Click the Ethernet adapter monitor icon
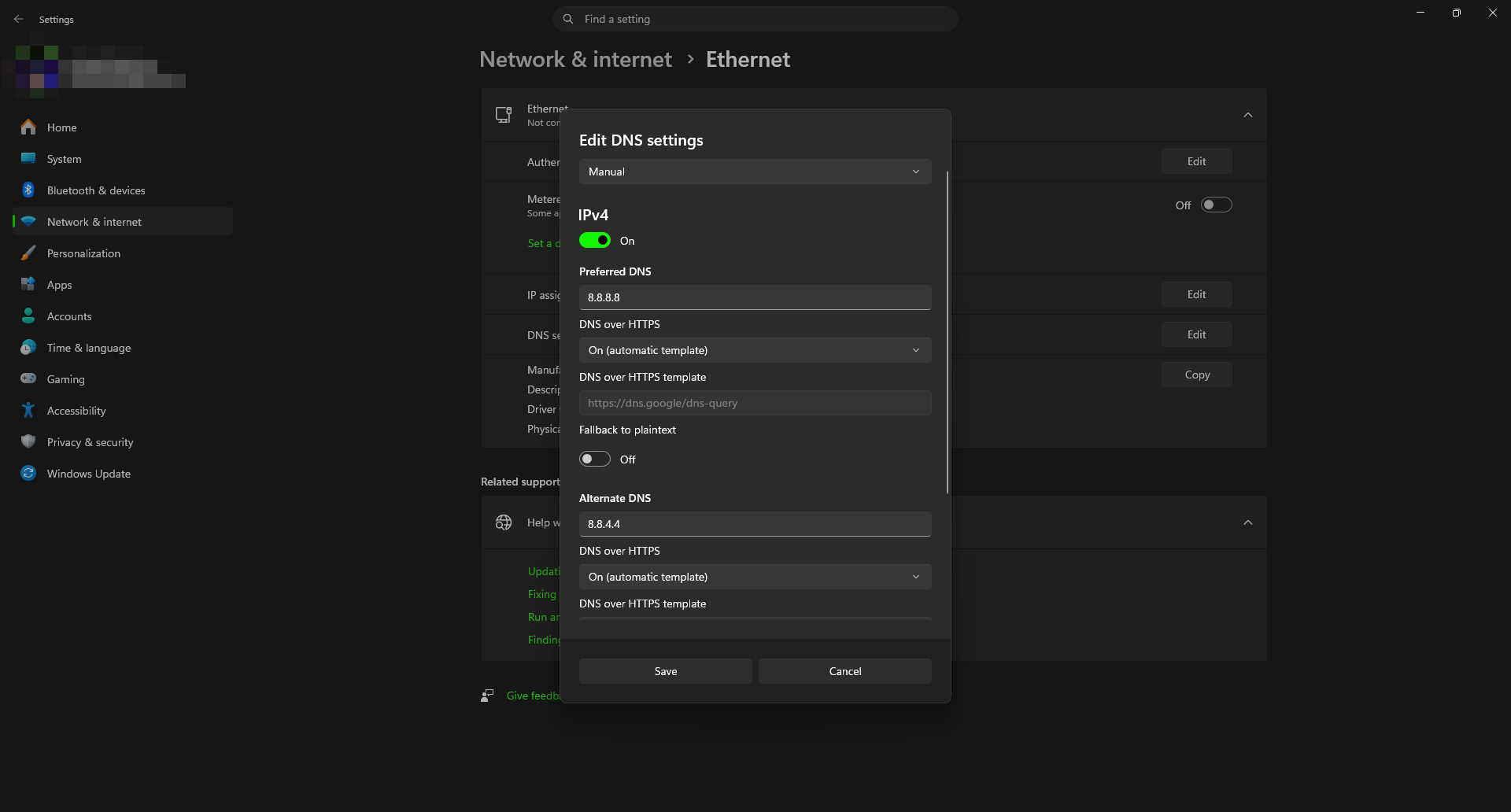The height and width of the screenshot is (812, 1511). (x=504, y=115)
